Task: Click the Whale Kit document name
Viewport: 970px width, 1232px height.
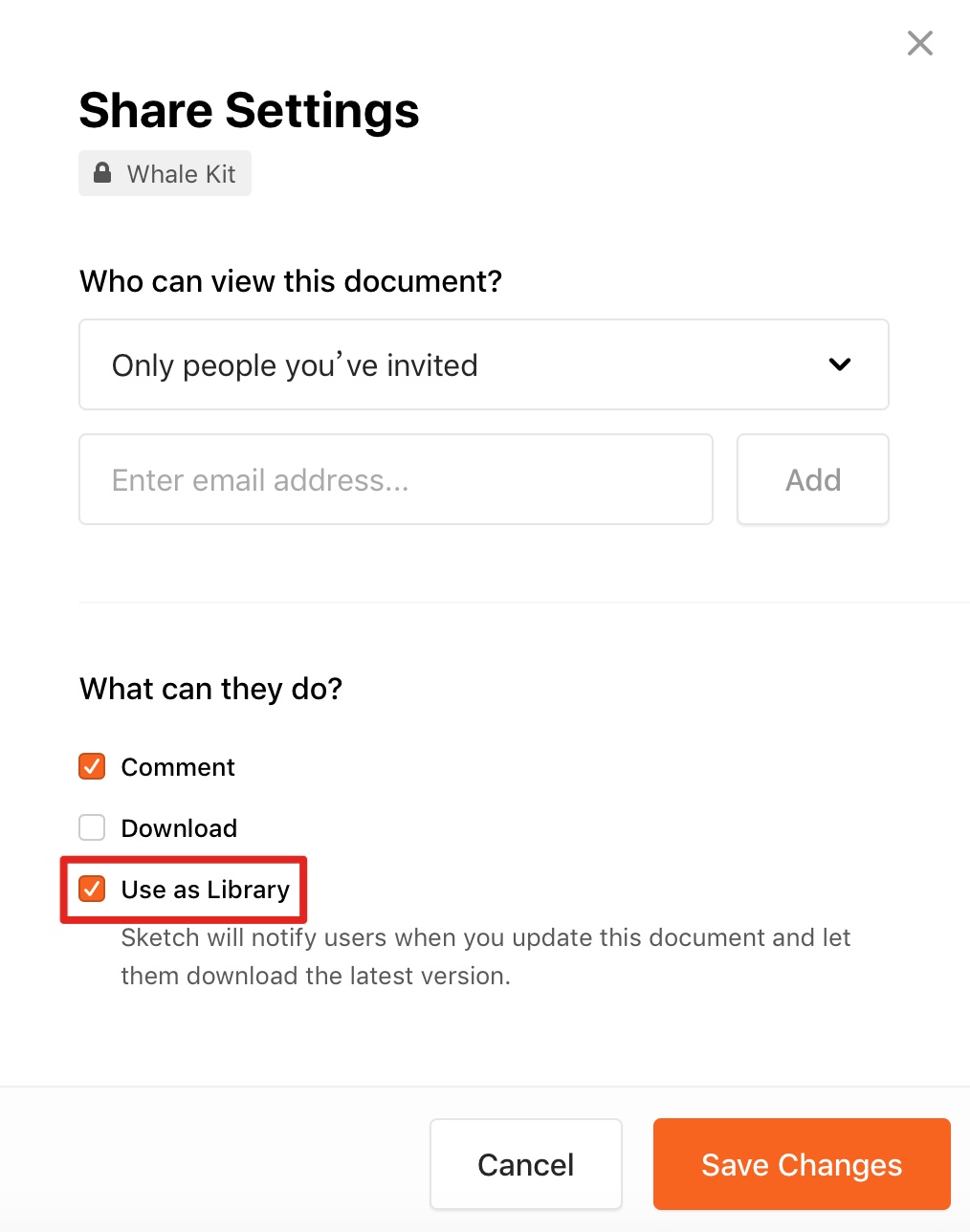Action: [181, 174]
